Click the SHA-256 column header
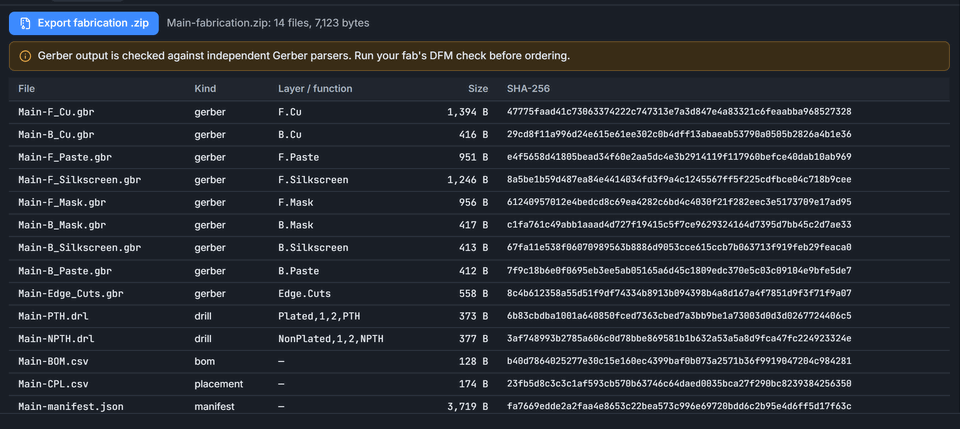This screenshot has width=960, height=429. [528, 89]
